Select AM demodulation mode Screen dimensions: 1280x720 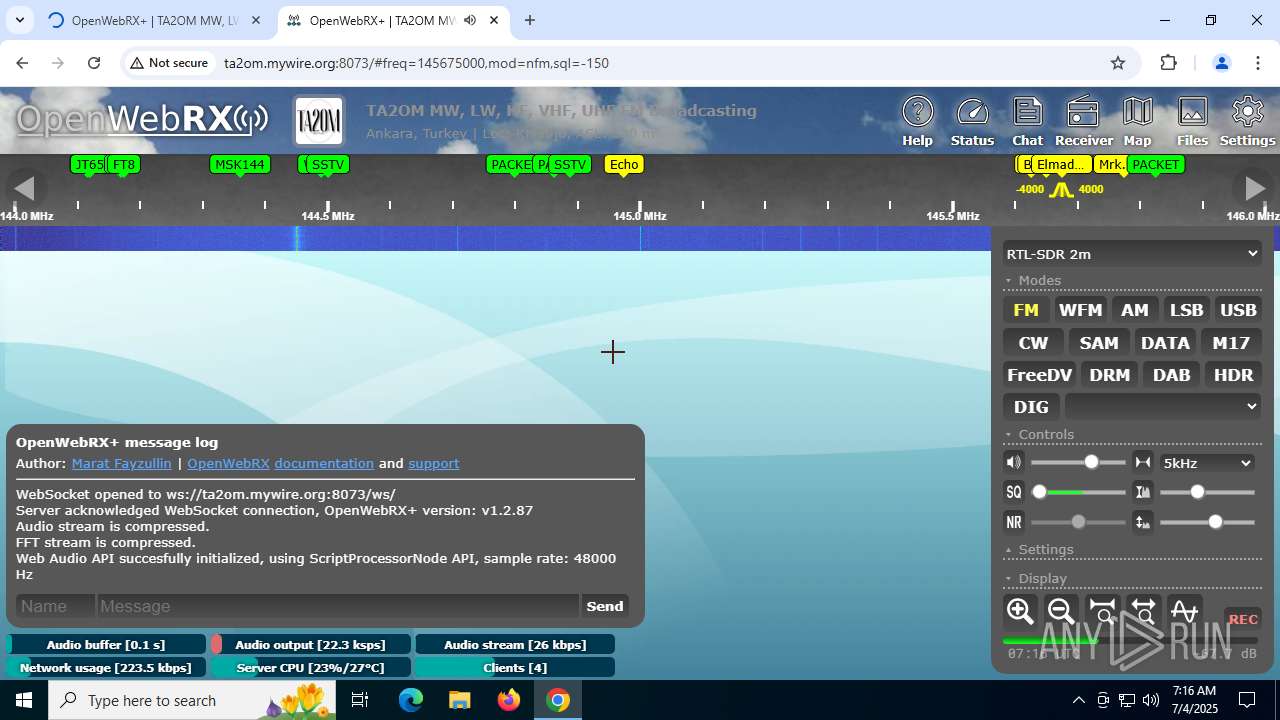click(1135, 310)
